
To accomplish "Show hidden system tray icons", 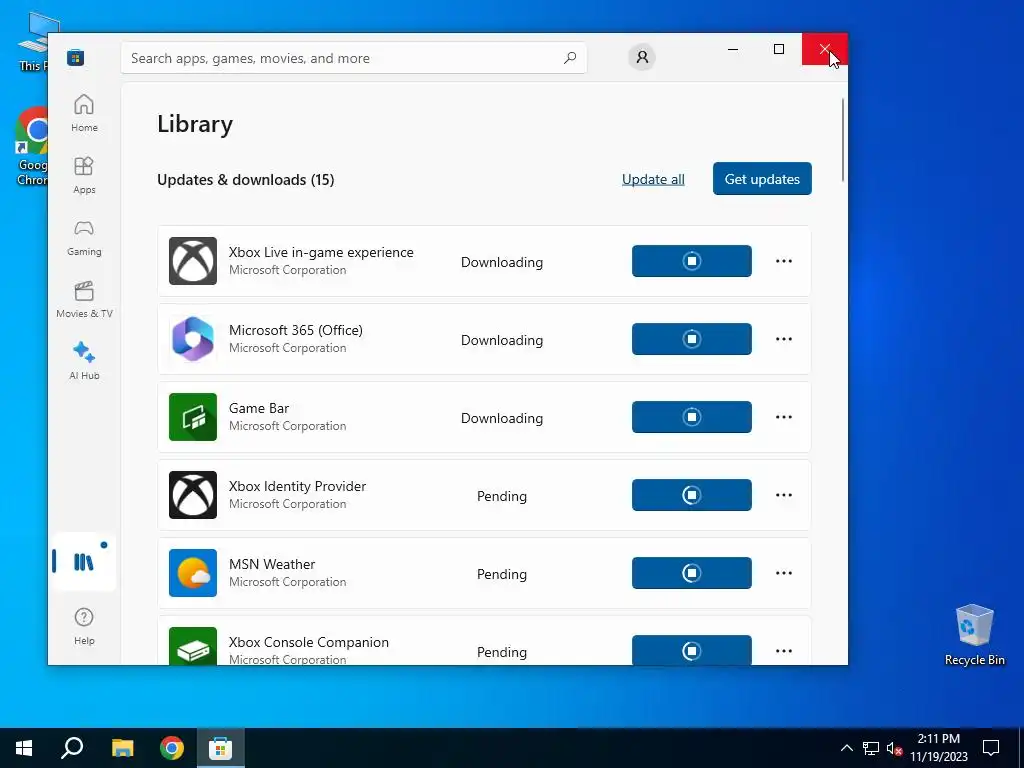I will tap(846, 748).
